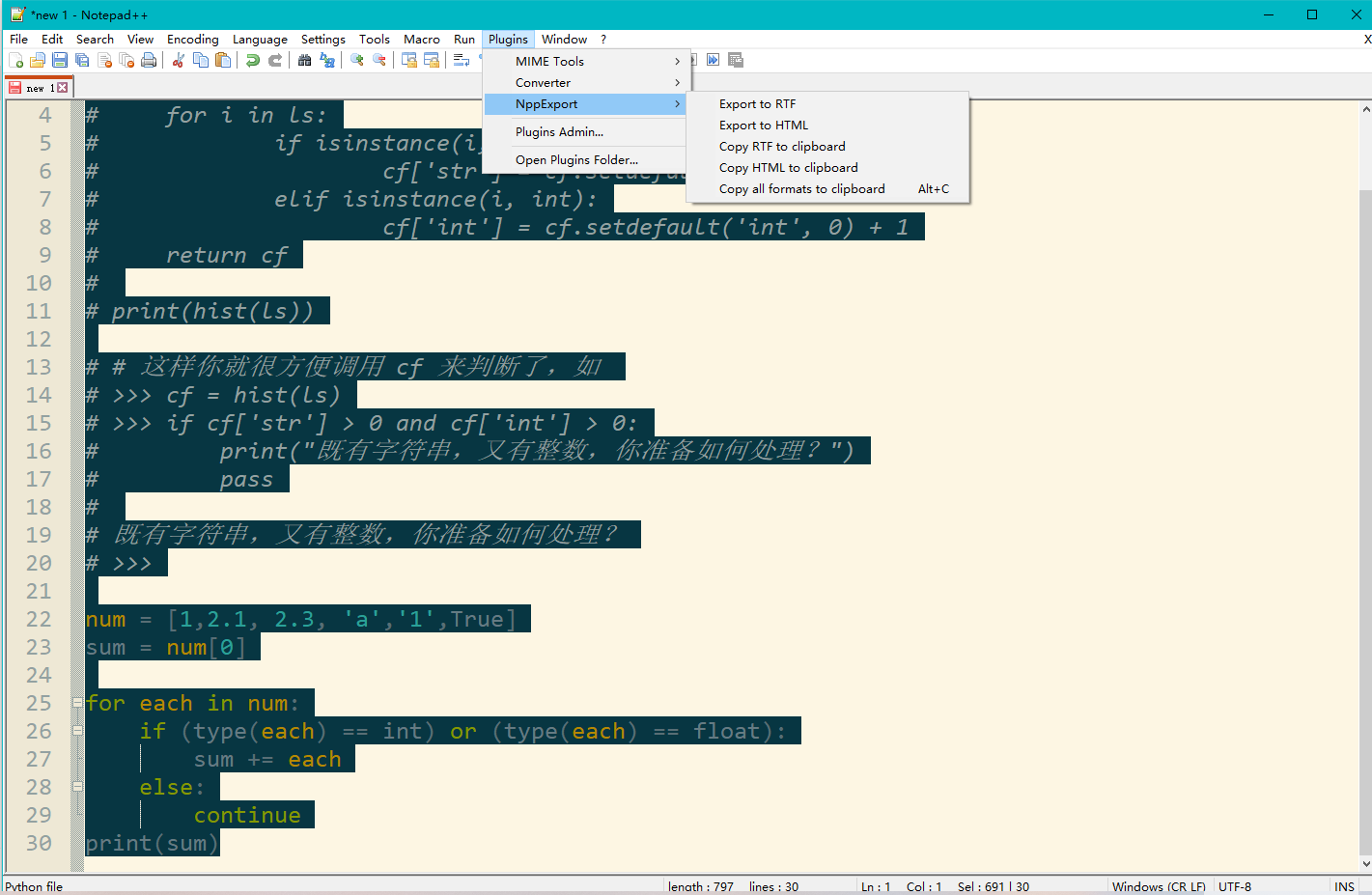Screen dimensions: 1372x895
Task: Open Find with the binoculars icon
Action: tap(305, 60)
